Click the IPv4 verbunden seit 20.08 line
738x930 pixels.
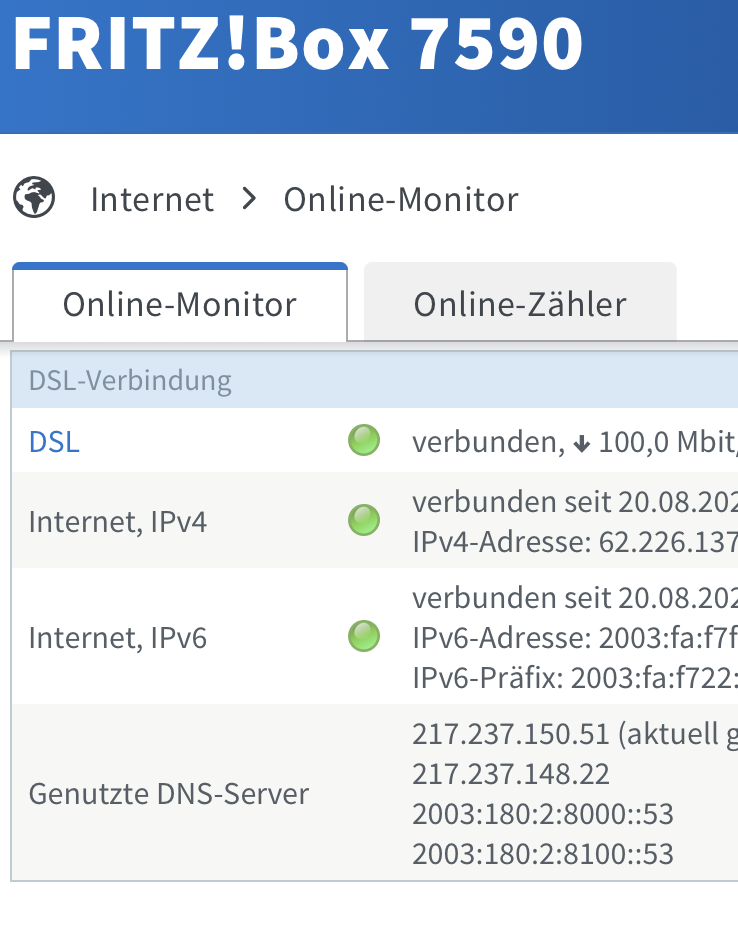[575, 502]
